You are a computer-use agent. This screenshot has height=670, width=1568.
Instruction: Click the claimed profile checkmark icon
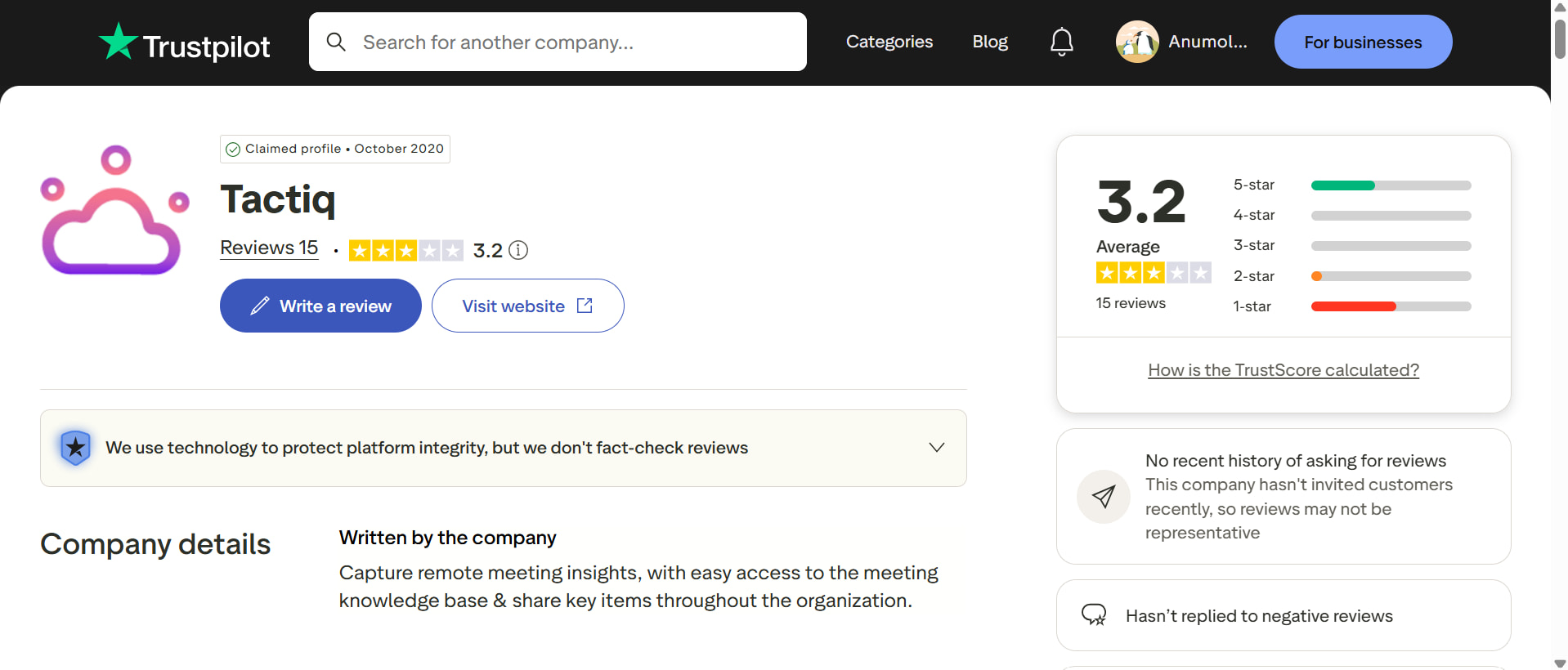(233, 150)
